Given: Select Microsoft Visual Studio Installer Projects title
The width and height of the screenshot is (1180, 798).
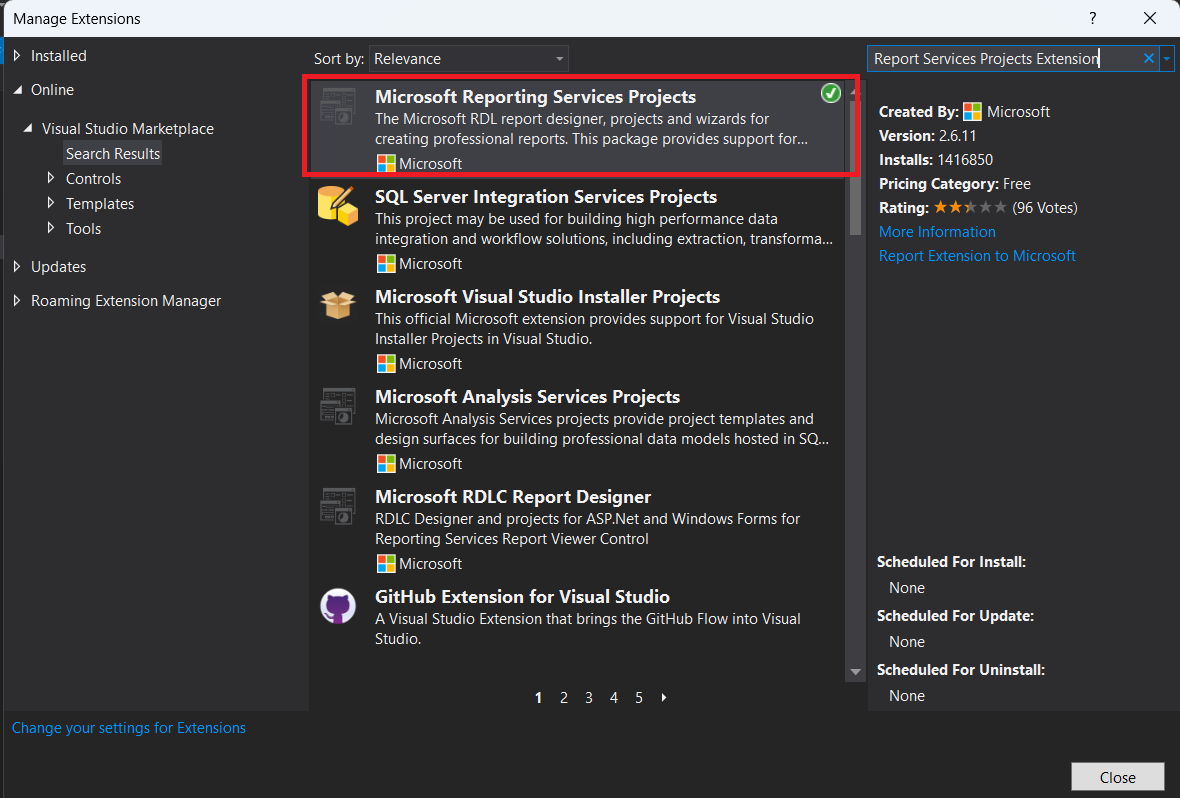Looking at the screenshot, I should click(547, 297).
